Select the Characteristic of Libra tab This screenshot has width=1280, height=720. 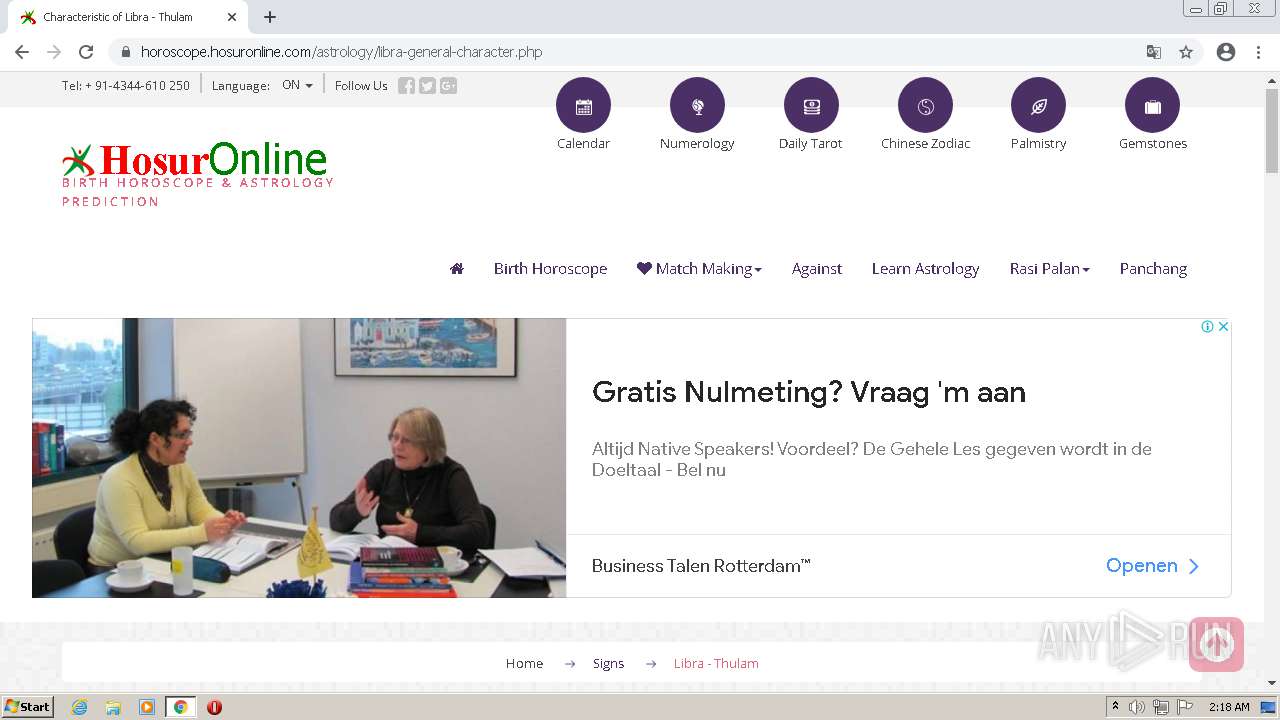(x=127, y=17)
